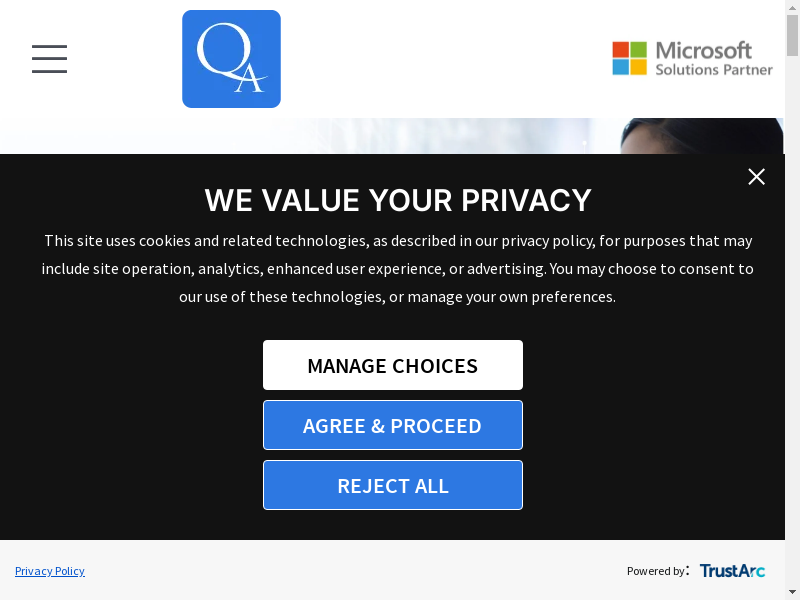Click the scrollbar down arrow
800x600 pixels.
point(792,592)
